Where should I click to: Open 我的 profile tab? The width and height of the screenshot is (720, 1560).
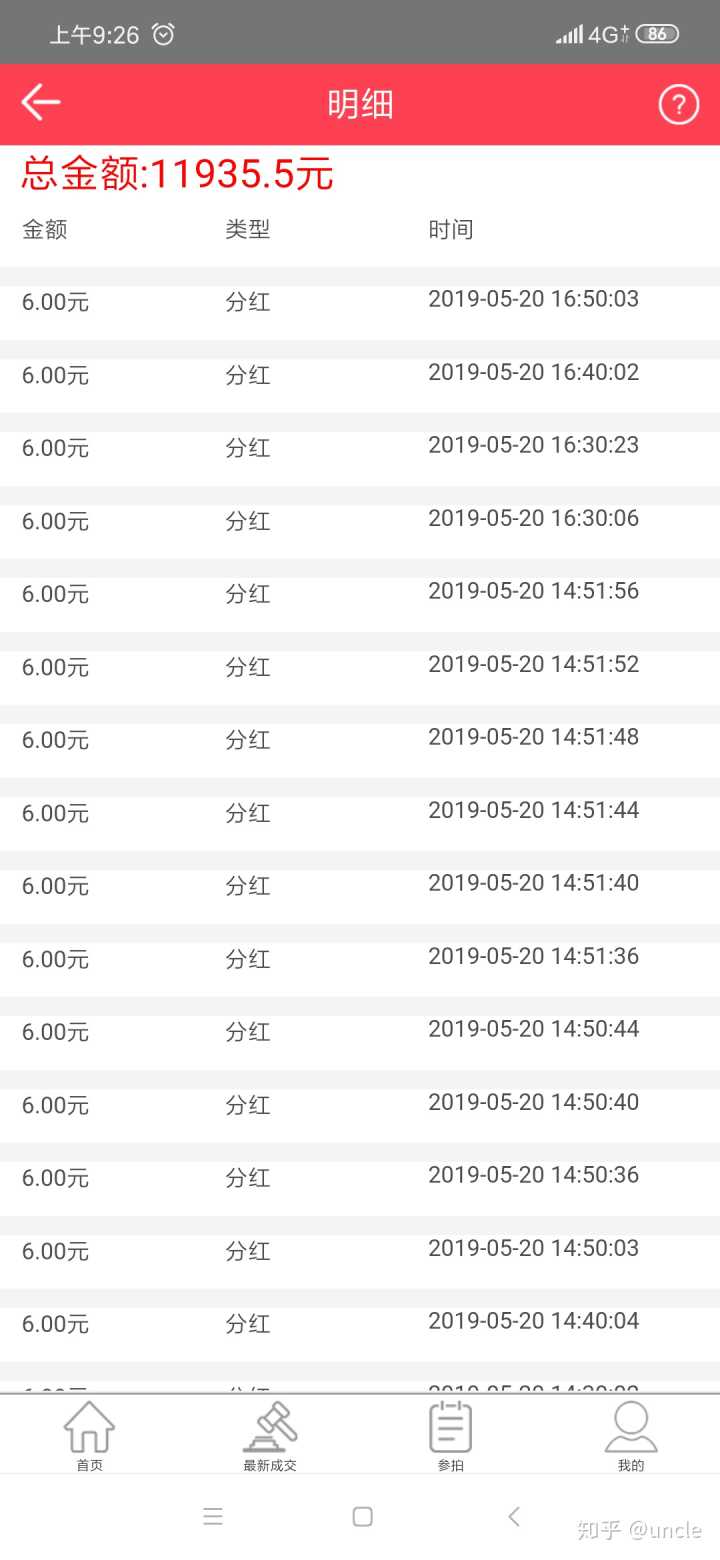coord(631,1436)
